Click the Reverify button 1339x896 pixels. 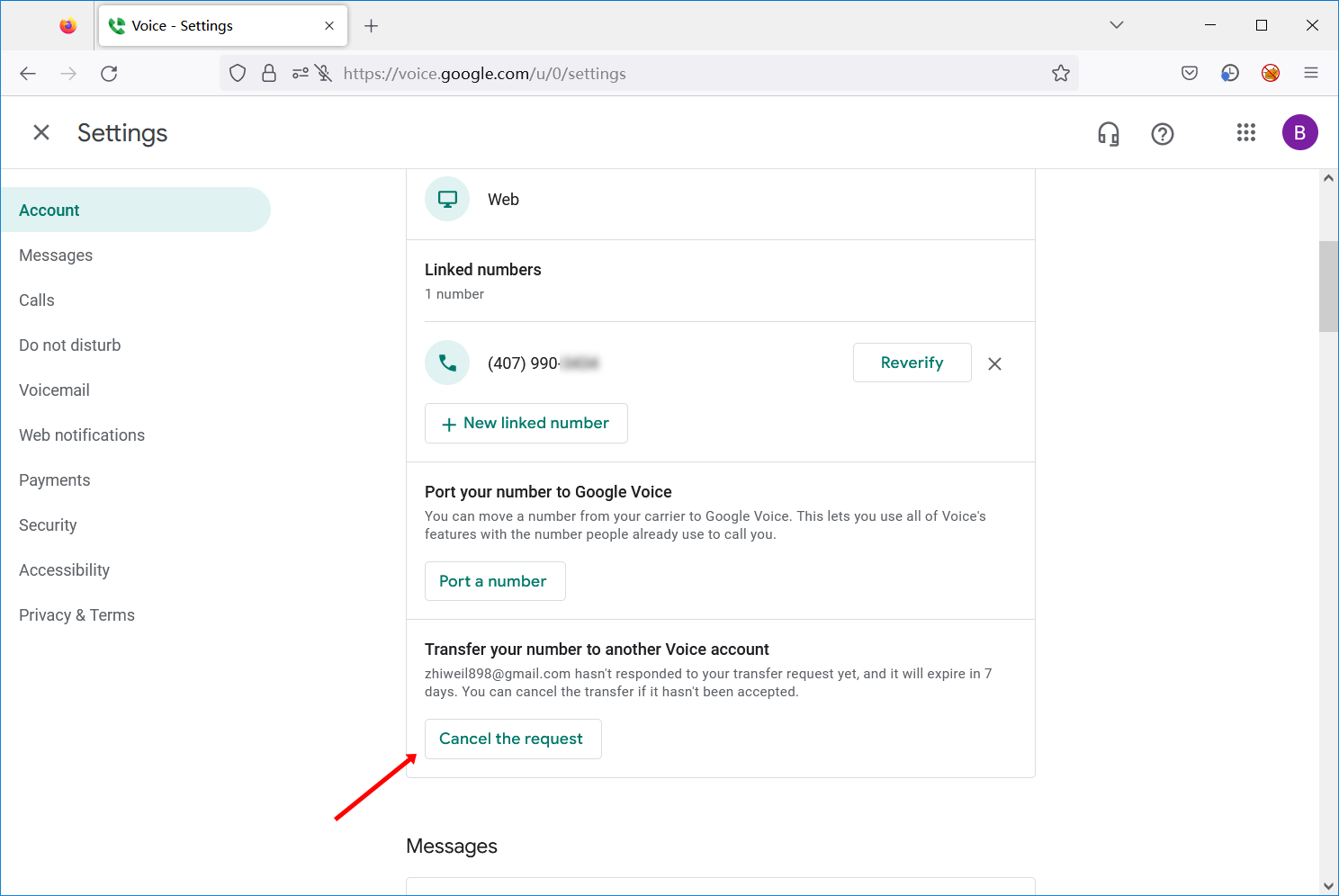pyautogui.click(x=912, y=363)
